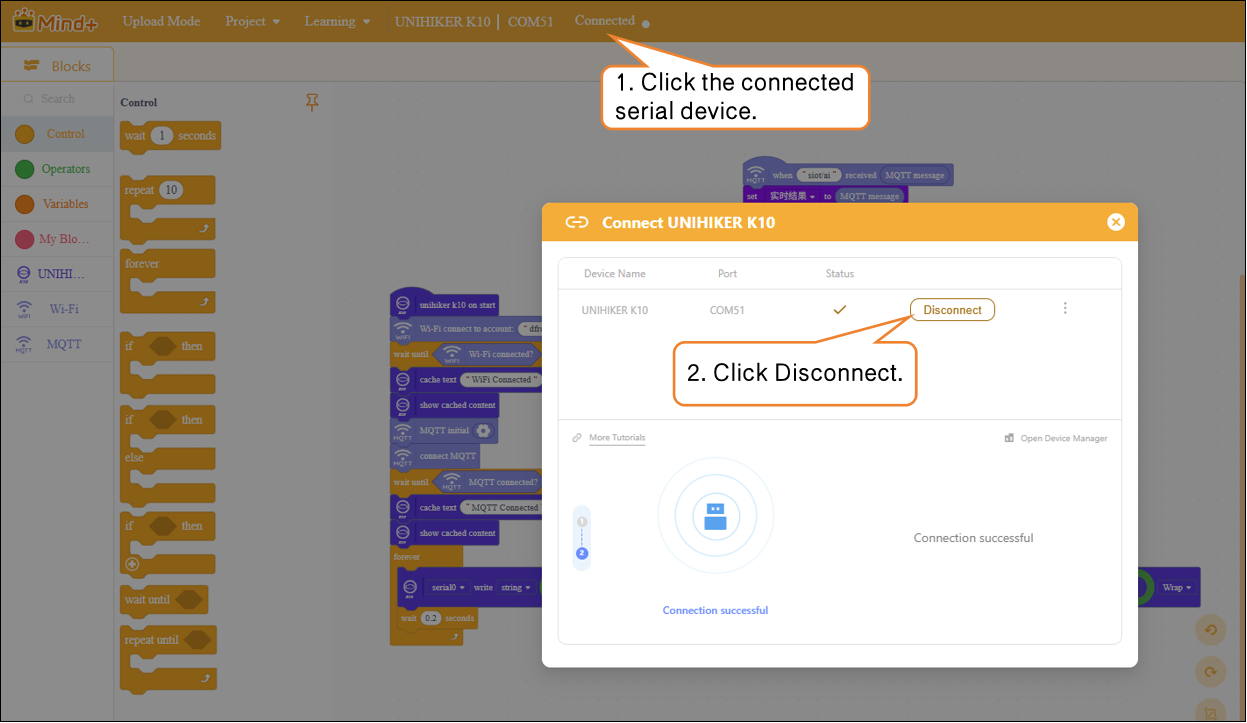
Task: Click the Mind+ logo
Action: coord(56,21)
